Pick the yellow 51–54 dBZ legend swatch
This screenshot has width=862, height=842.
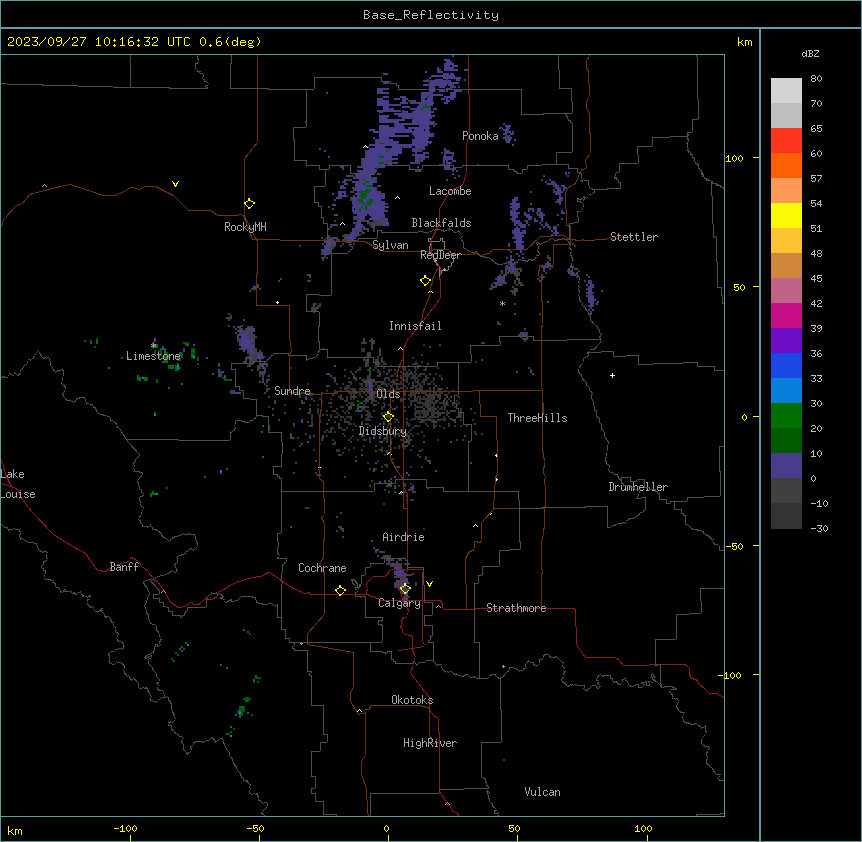786,215
